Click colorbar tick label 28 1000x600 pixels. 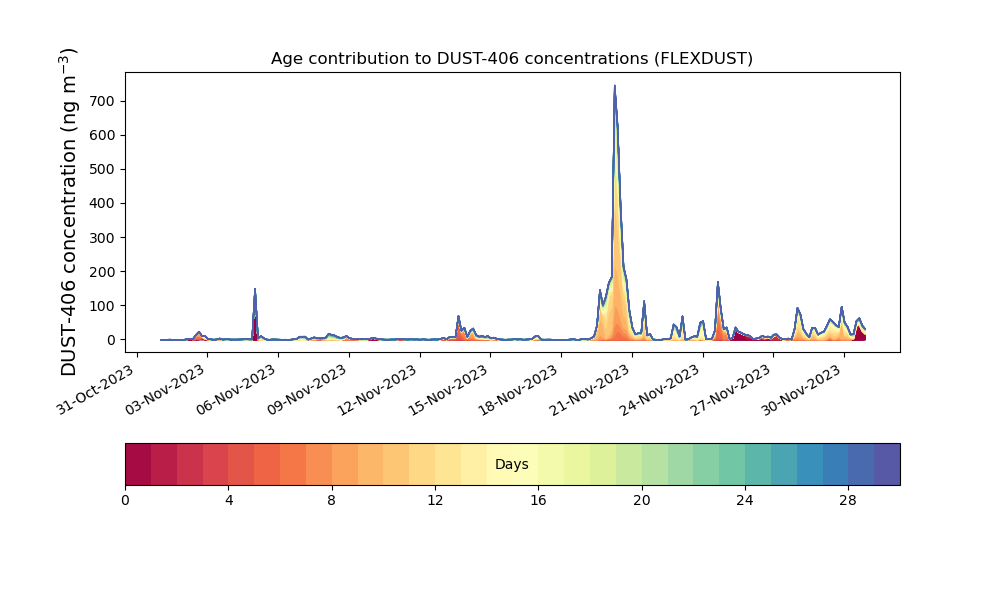click(x=848, y=501)
